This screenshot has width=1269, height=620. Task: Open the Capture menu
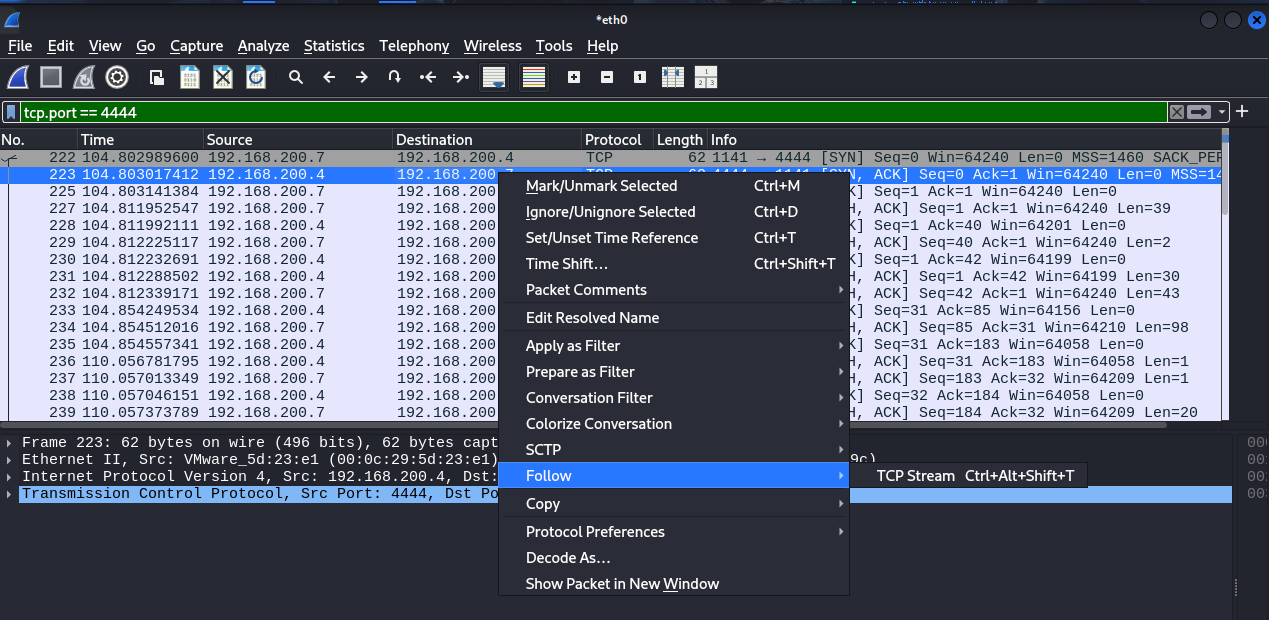[x=196, y=46]
